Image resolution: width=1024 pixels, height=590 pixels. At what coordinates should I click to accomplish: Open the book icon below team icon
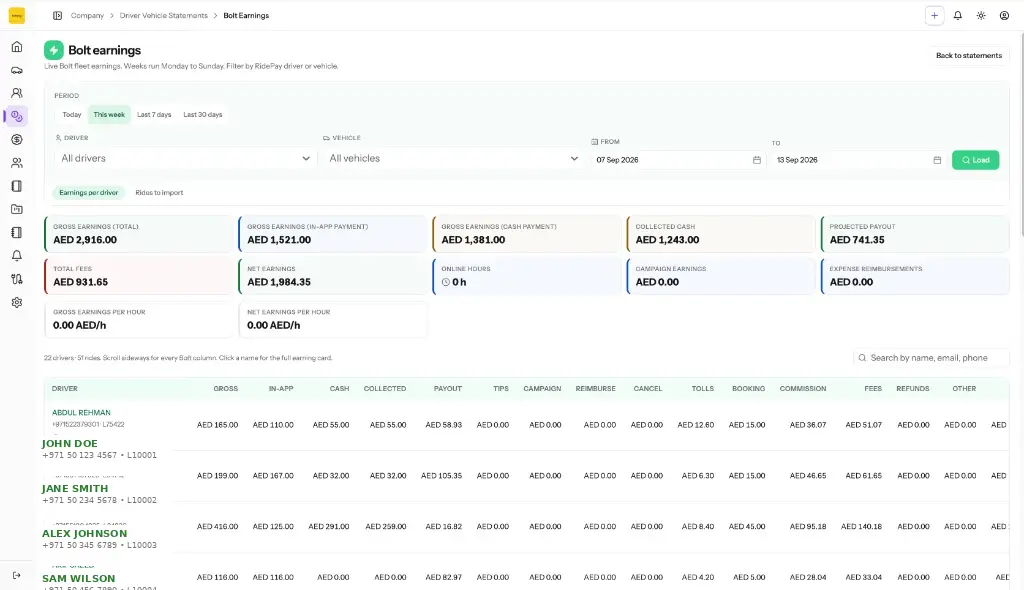[x=17, y=186]
